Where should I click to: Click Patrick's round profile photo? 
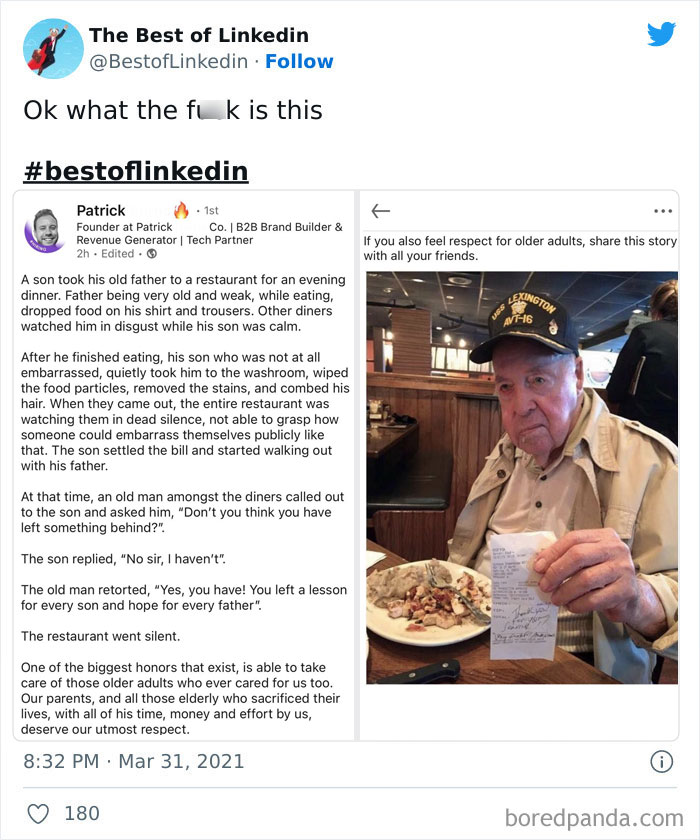[x=46, y=230]
